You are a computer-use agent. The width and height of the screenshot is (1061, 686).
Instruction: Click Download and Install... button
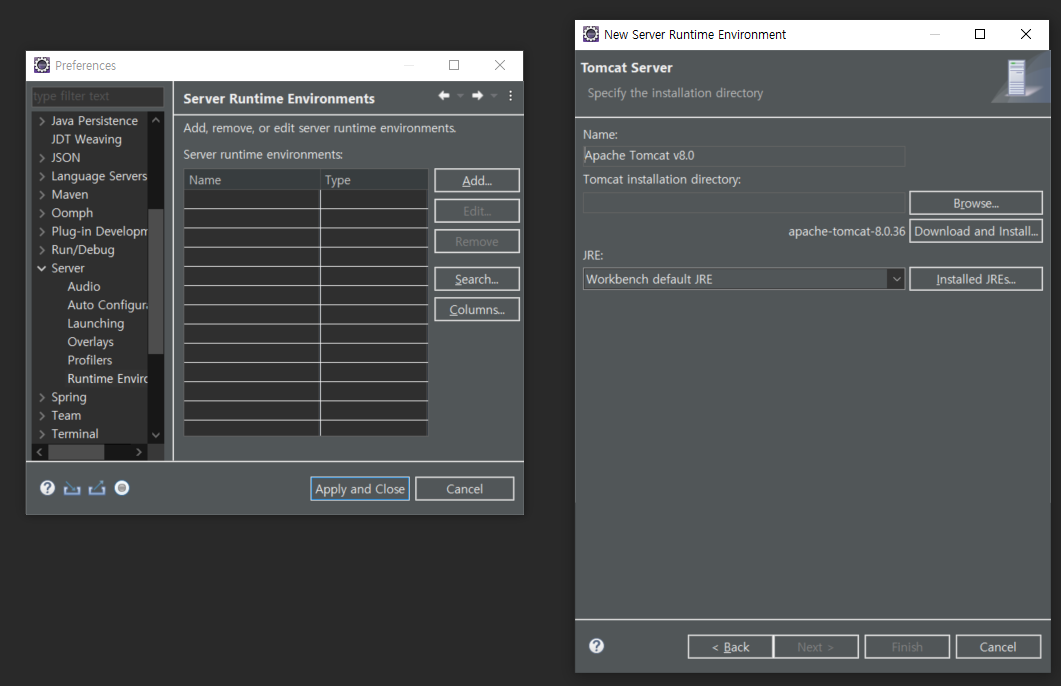tap(976, 231)
